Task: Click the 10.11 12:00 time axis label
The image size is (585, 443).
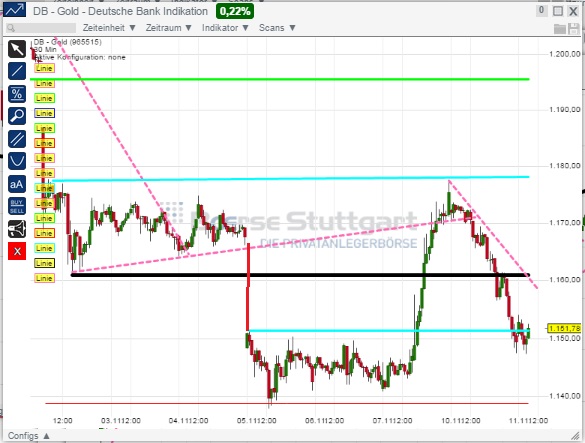Action: click(x=461, y=421)
